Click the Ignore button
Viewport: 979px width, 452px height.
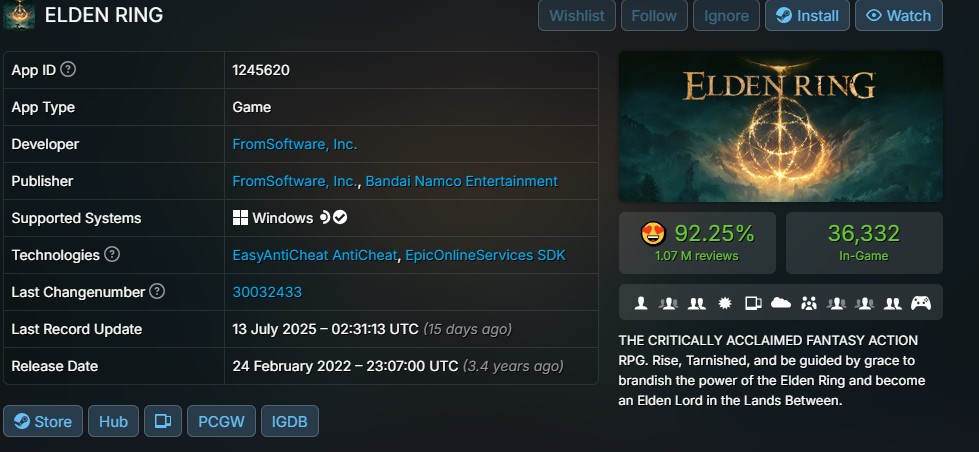coord(726,16)
